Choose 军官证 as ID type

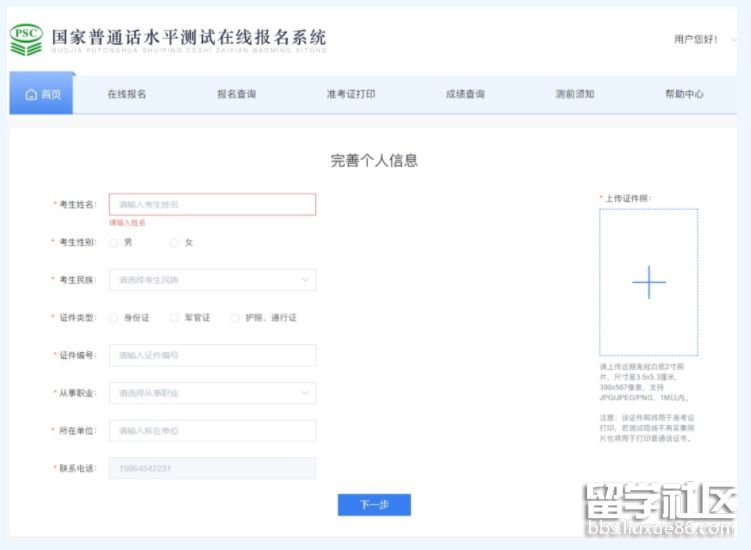pyautogui.click(x=174, y=318)
